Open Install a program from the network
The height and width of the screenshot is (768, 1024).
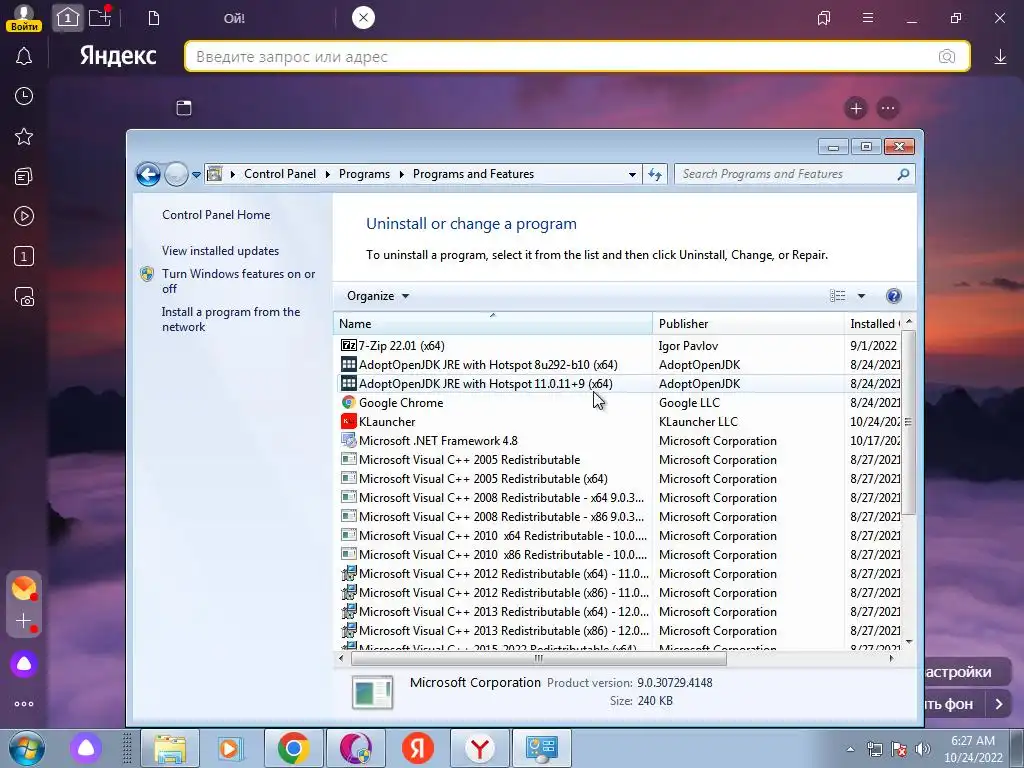[231, 319]
